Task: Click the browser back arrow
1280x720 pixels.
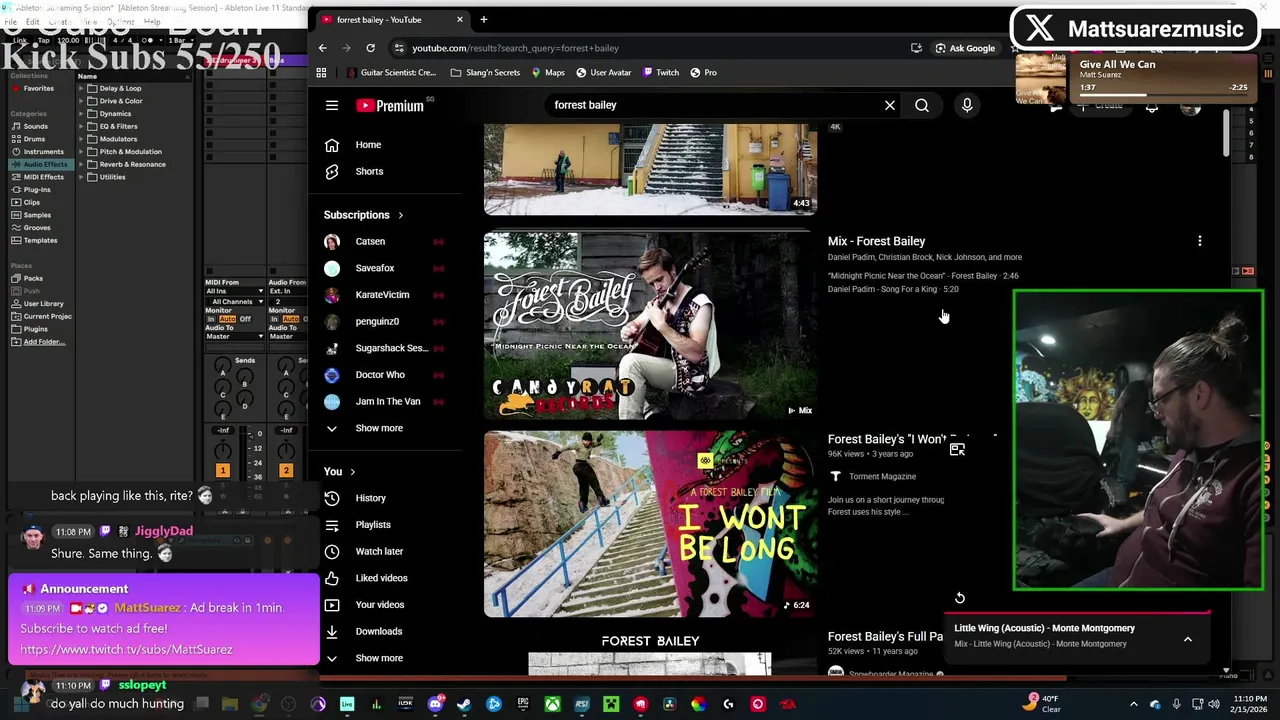Action: coord(322,48)
